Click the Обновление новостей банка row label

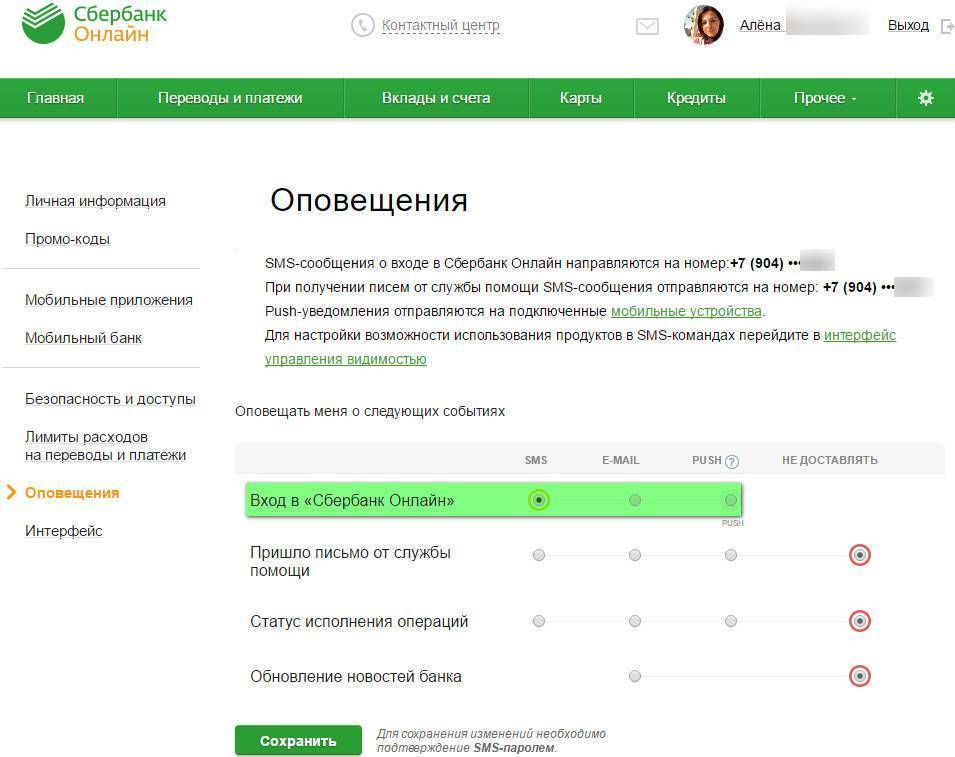pos(356,677)
